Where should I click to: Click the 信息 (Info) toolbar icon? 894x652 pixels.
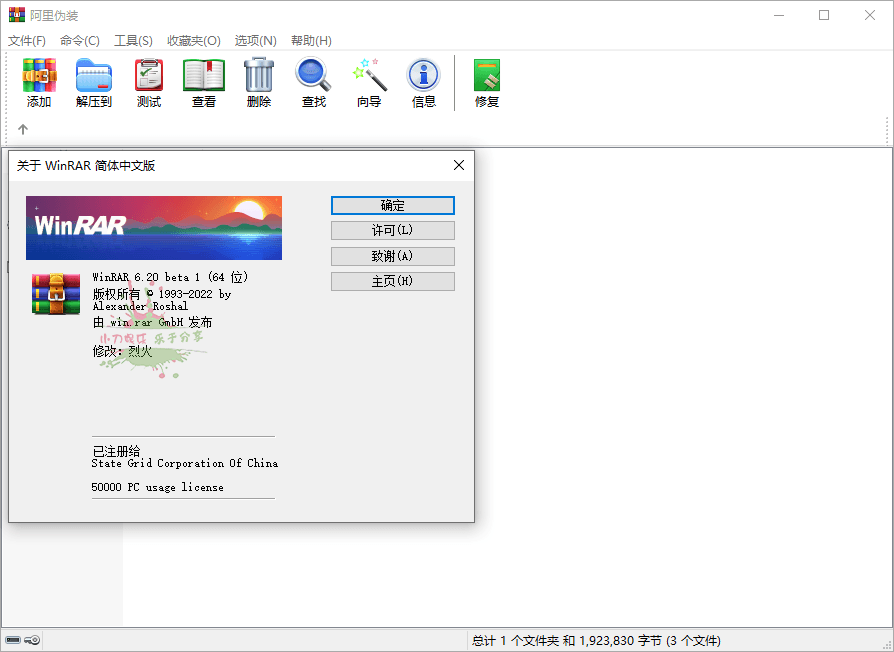(424, 82)
